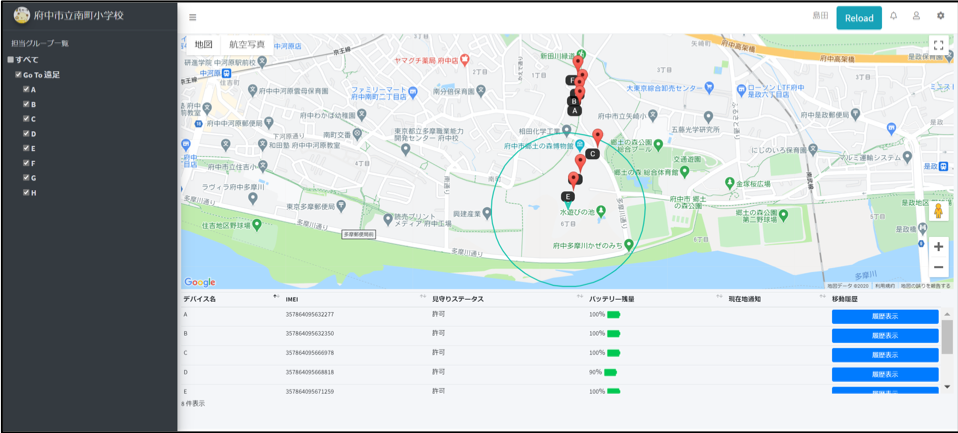Uncheck device H in the sidebar
This screenshot has width=958, height=433.
(x=26, y=192)
